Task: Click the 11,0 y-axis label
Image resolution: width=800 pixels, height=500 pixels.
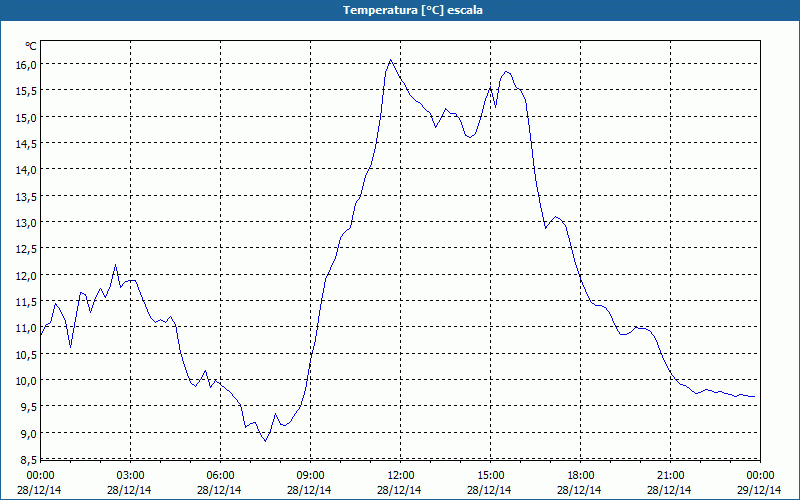Action: pyautogui.click(x=27, y=329)
